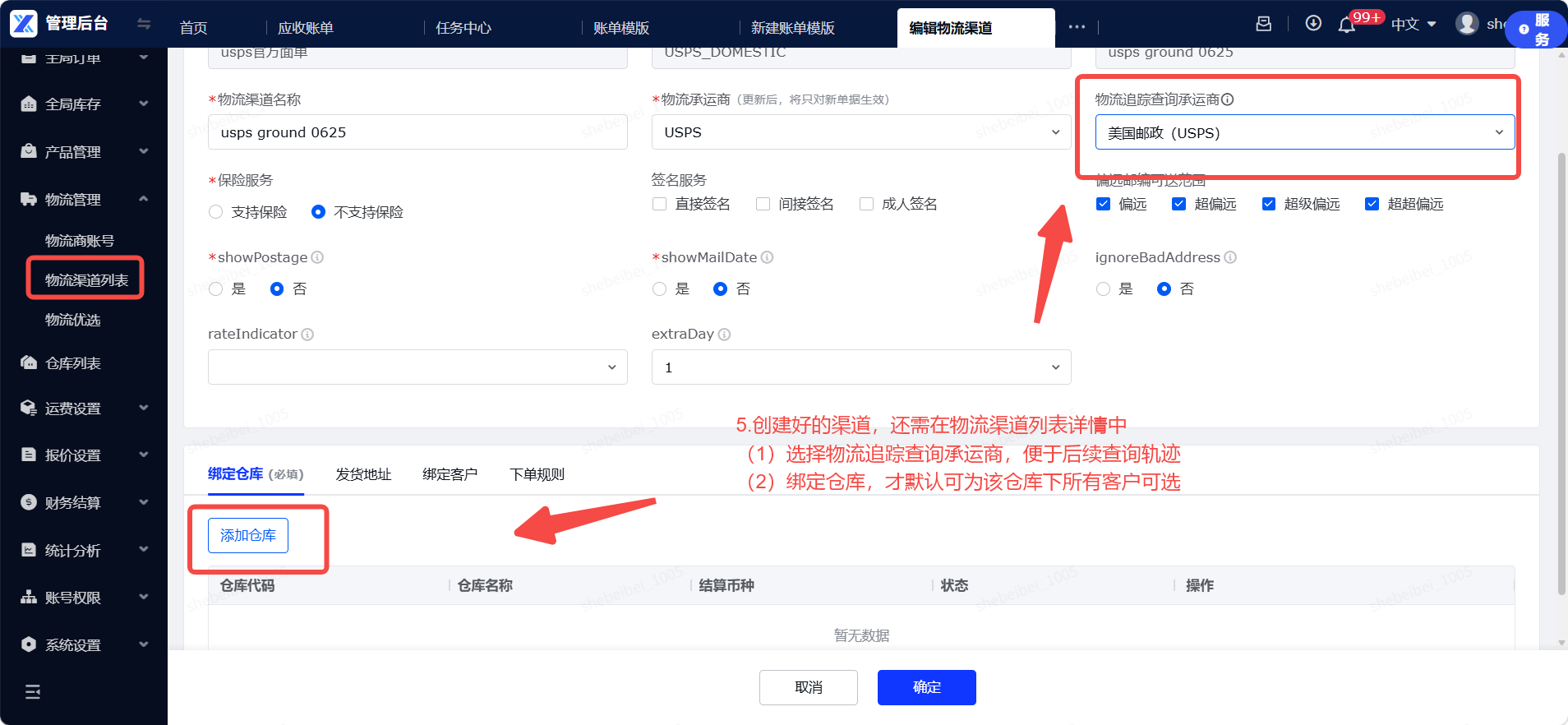1568x725 pixels.
Task: Click info icon next to rateIndicator
Action: 307,335
